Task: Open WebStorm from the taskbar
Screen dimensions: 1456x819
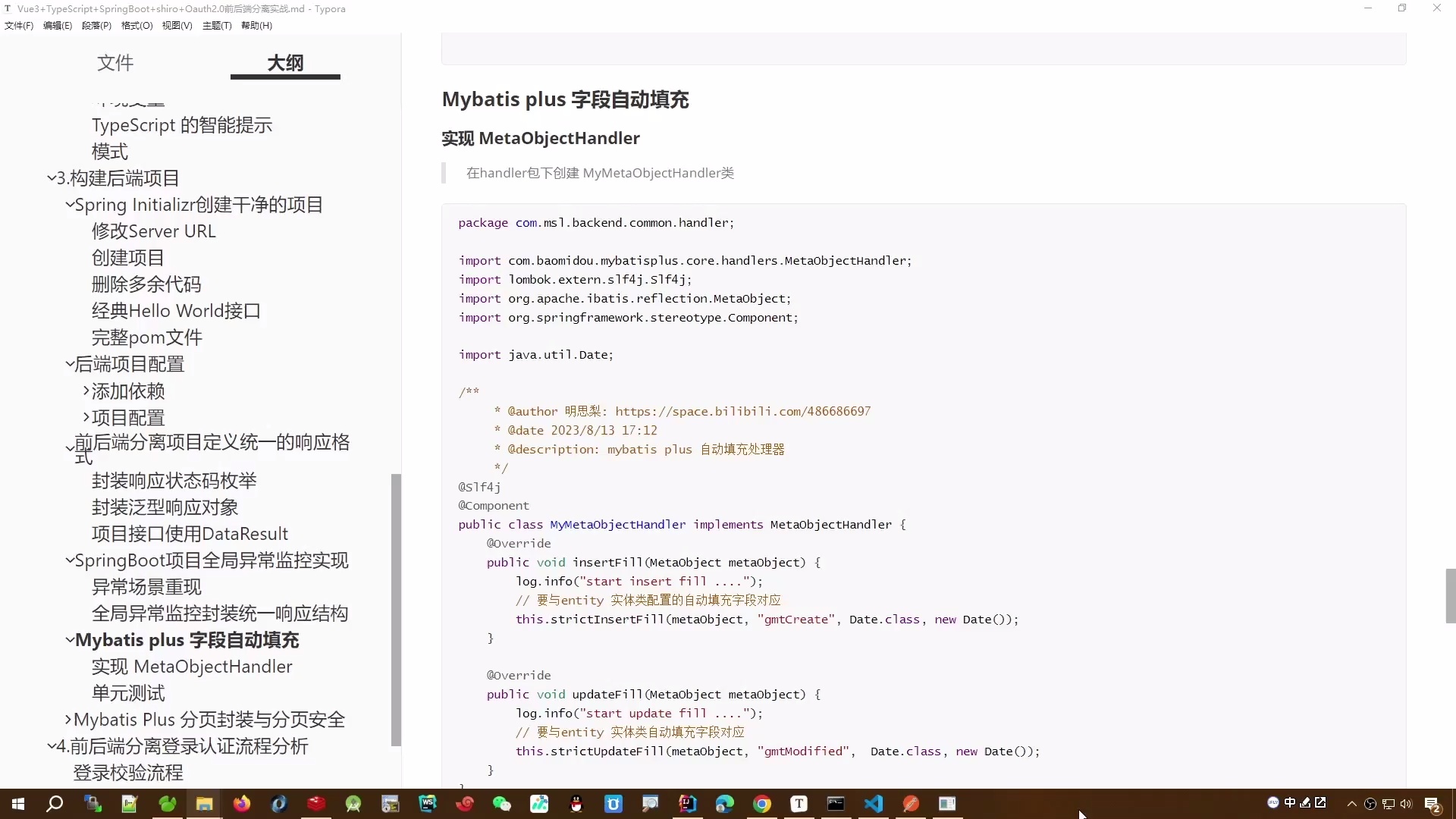Action: coord(427,804)
